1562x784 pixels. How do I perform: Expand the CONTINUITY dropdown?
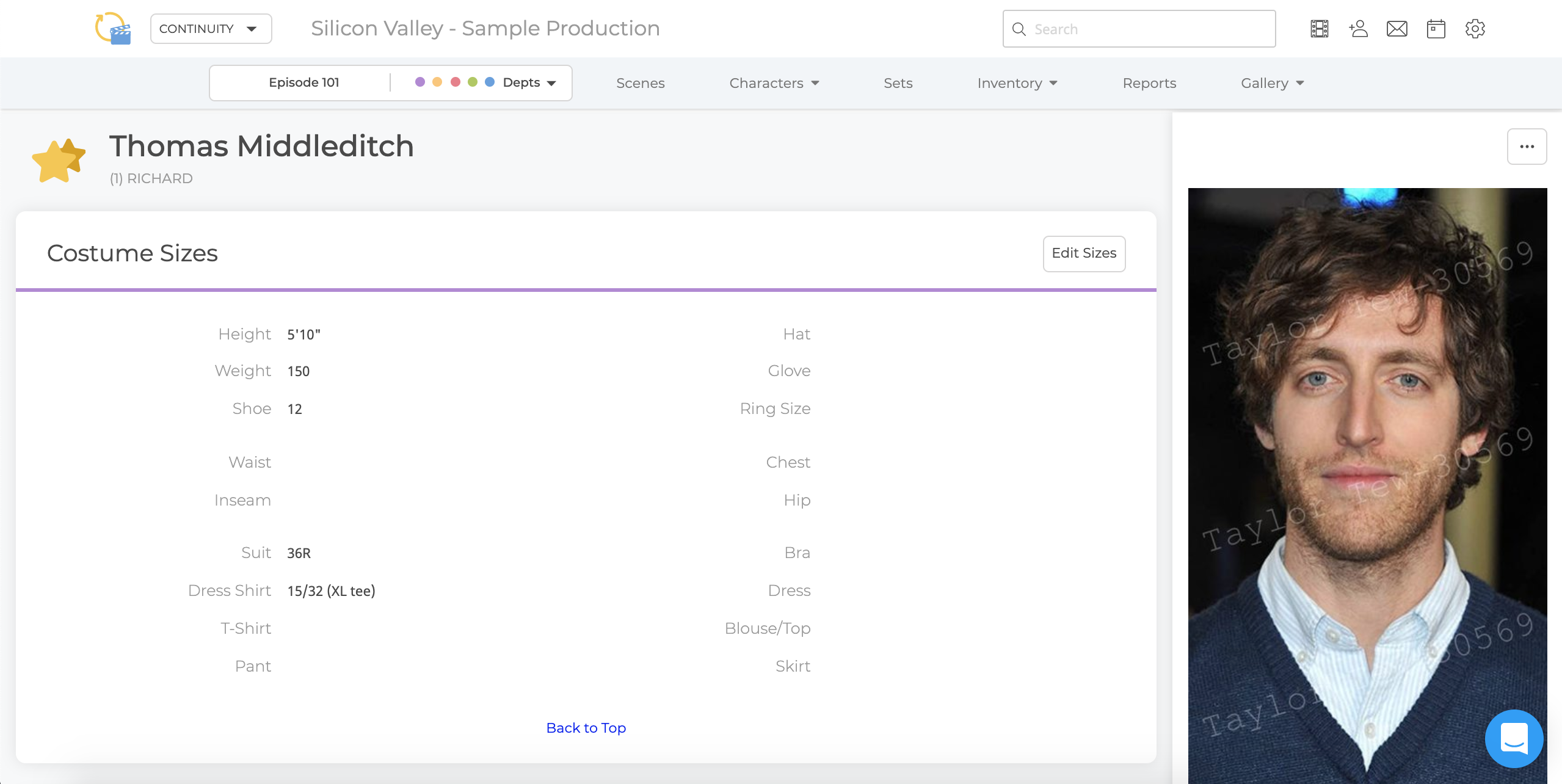(210, 28)
